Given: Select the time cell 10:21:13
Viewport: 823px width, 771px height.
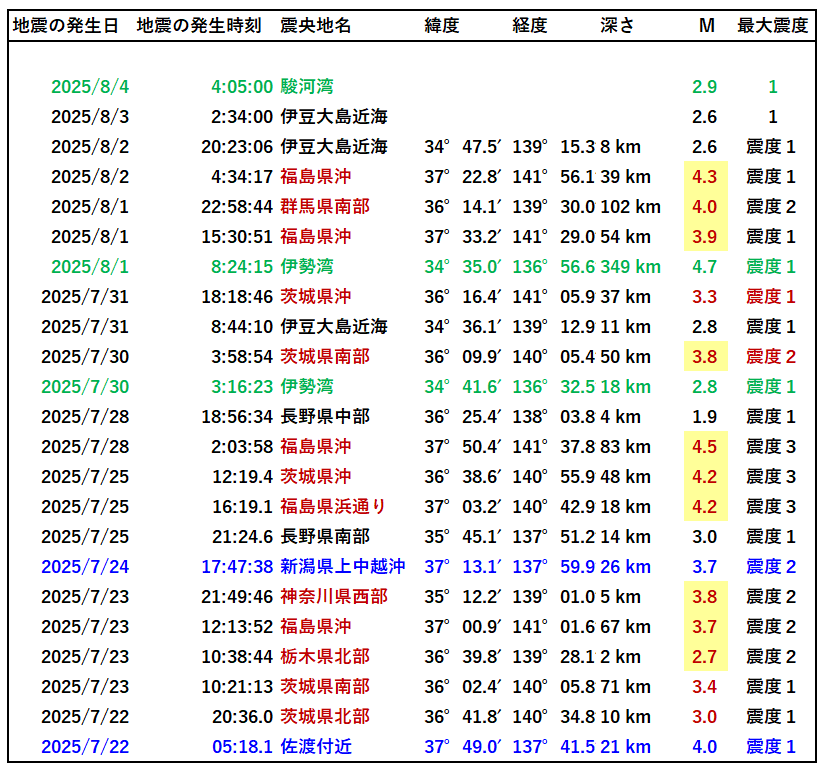Looking at the screenshot, I should pos(237,686).
